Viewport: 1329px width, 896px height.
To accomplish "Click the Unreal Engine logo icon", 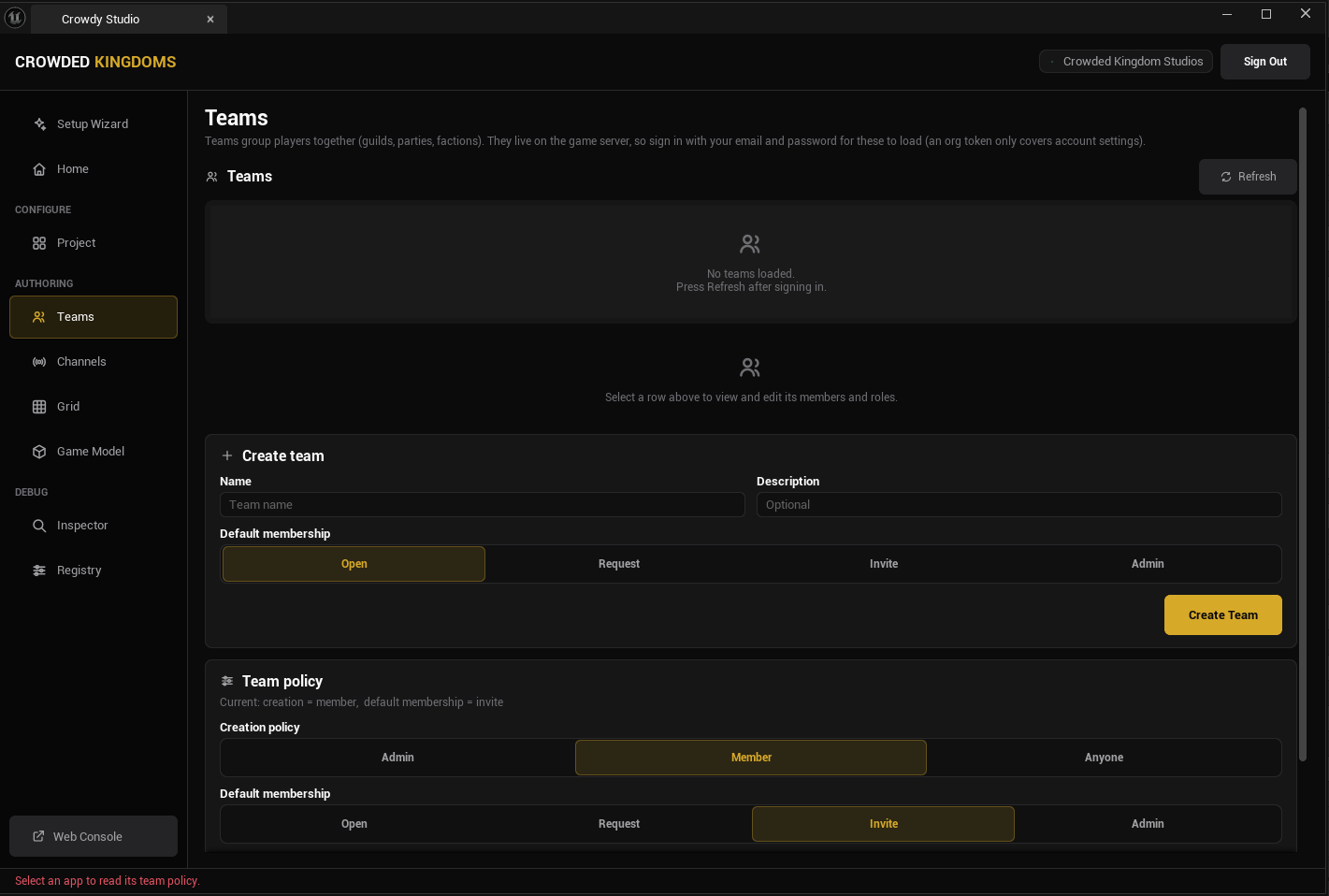I will (15, 18).
